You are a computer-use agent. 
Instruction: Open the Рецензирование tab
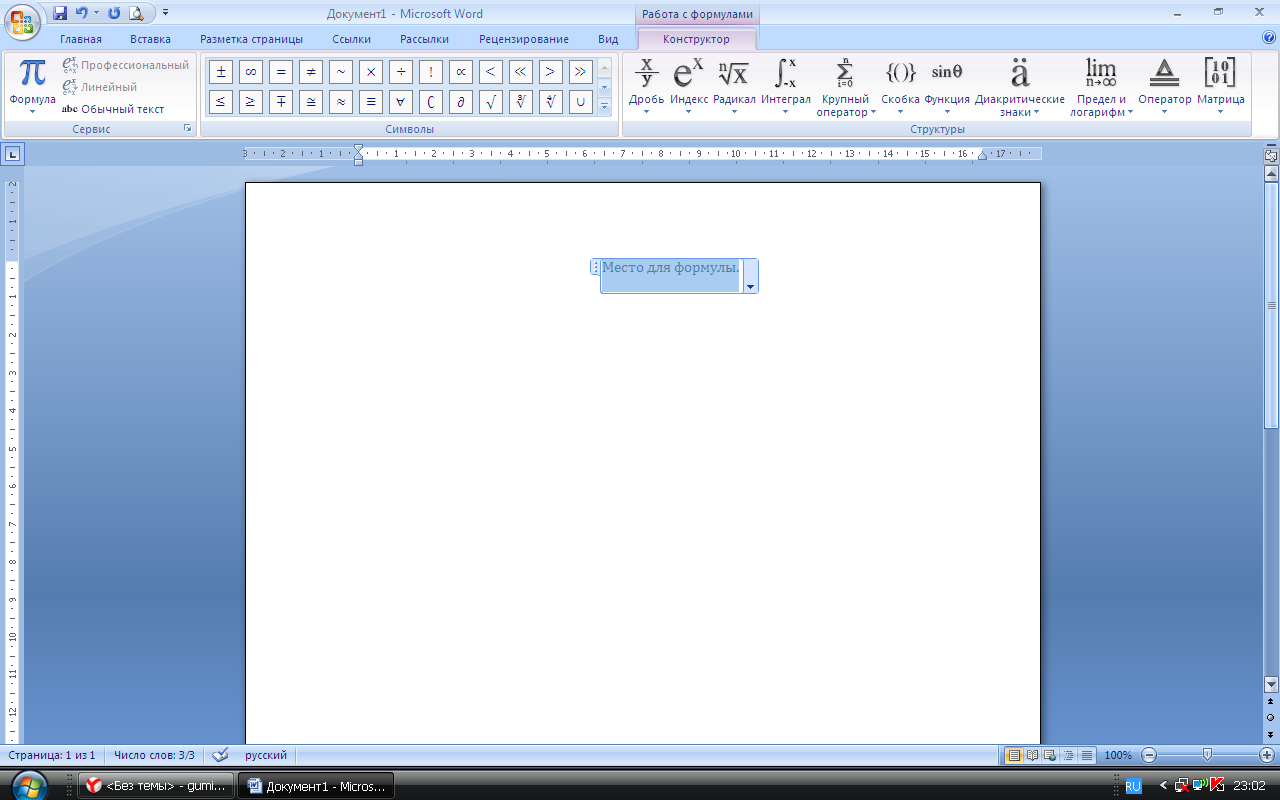click(524, 39)
